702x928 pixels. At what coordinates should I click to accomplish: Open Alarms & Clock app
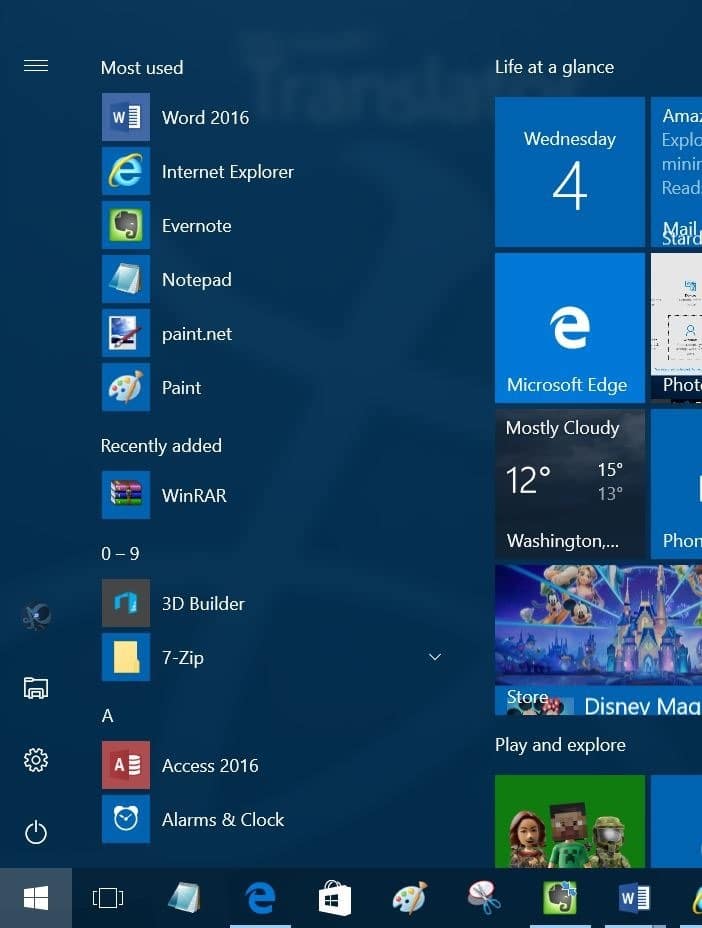[x=275, y=820]
